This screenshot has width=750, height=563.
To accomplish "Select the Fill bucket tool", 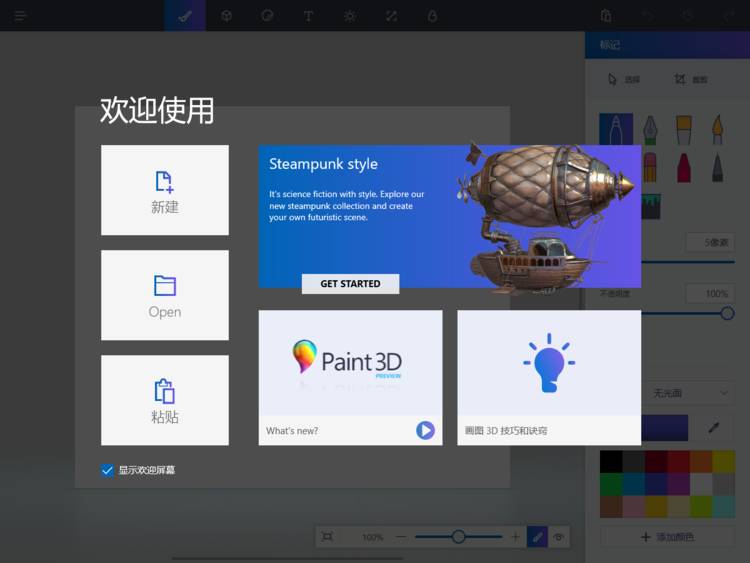I will 651,206.
